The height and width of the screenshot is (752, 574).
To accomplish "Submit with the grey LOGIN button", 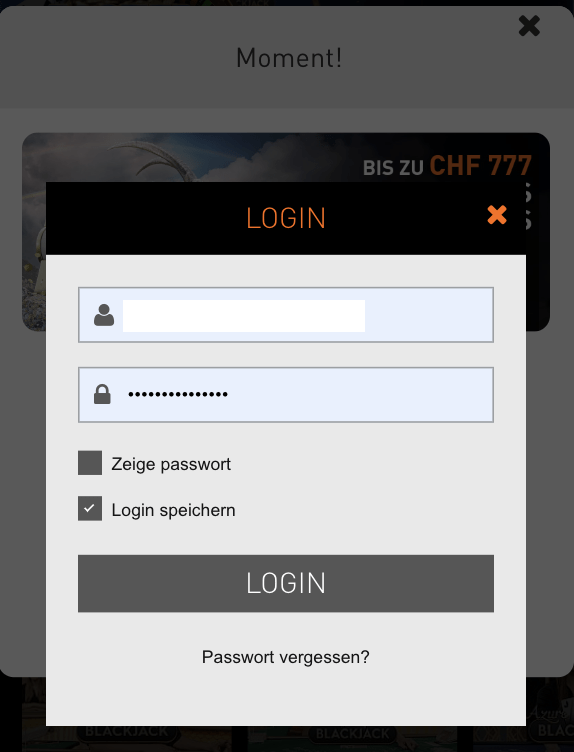I will tap(286, 584).
